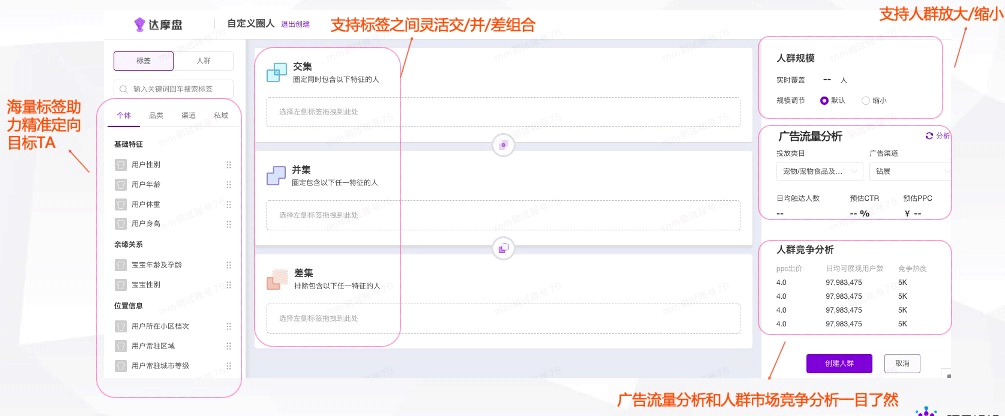Click the connector icon between 交集 and 并集

[502, 145]
